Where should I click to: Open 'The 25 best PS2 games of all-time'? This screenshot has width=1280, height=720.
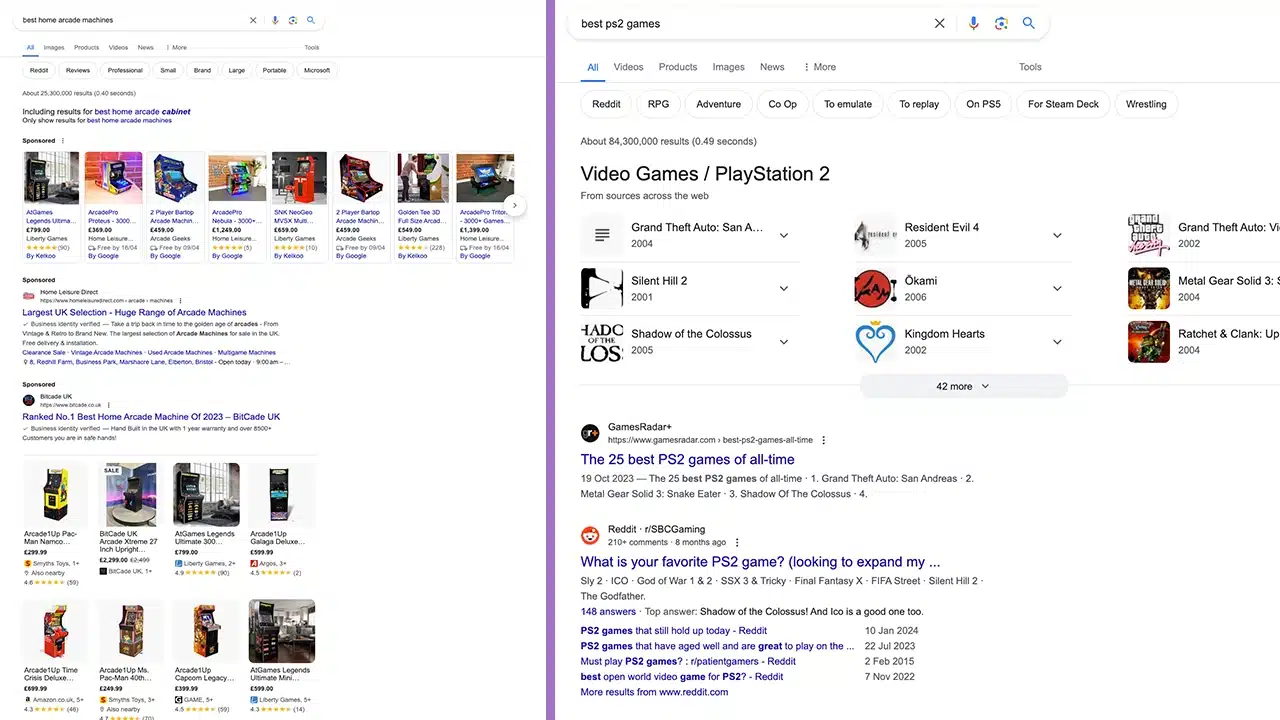pyautogui.click(x=687, y=460)
